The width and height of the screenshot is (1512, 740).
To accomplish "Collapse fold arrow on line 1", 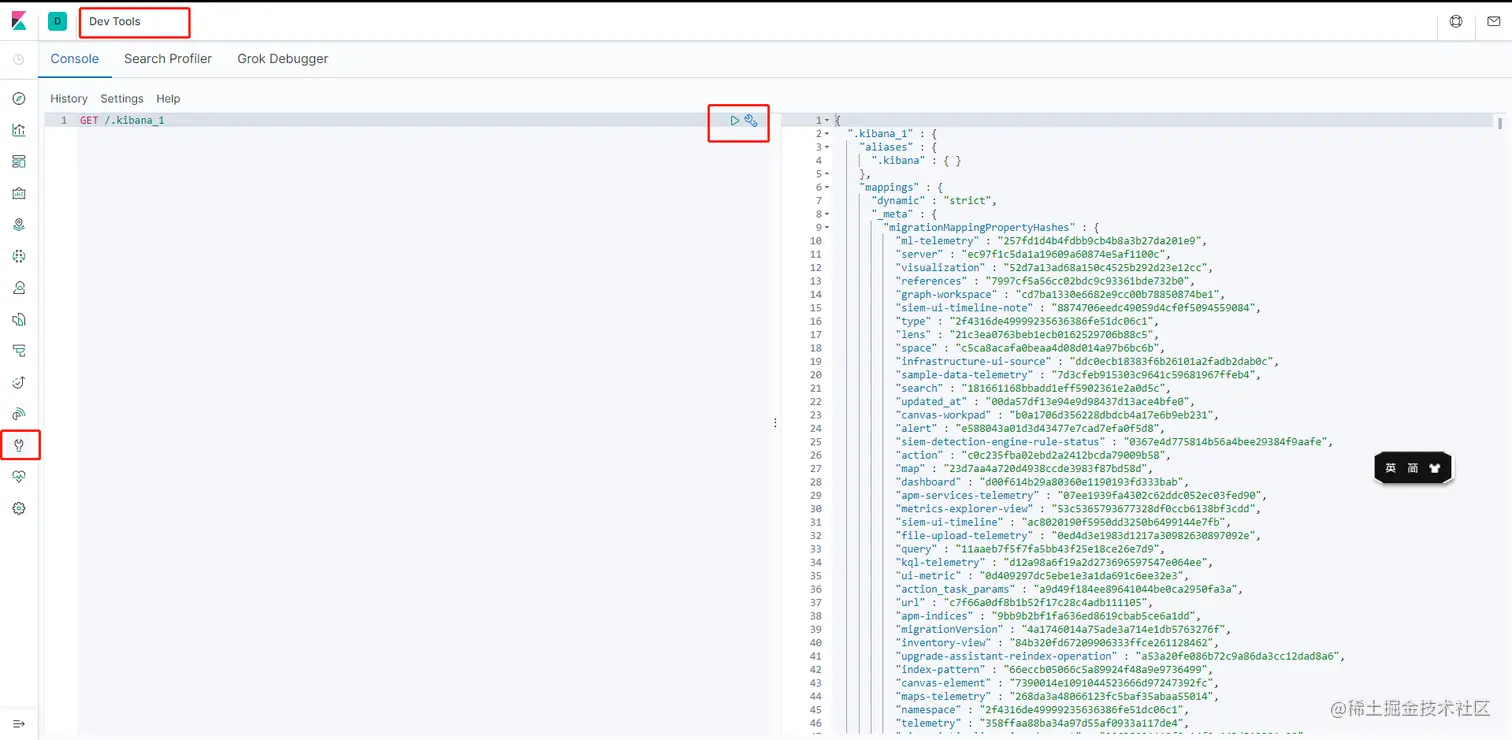I will [x=827, y=120].
